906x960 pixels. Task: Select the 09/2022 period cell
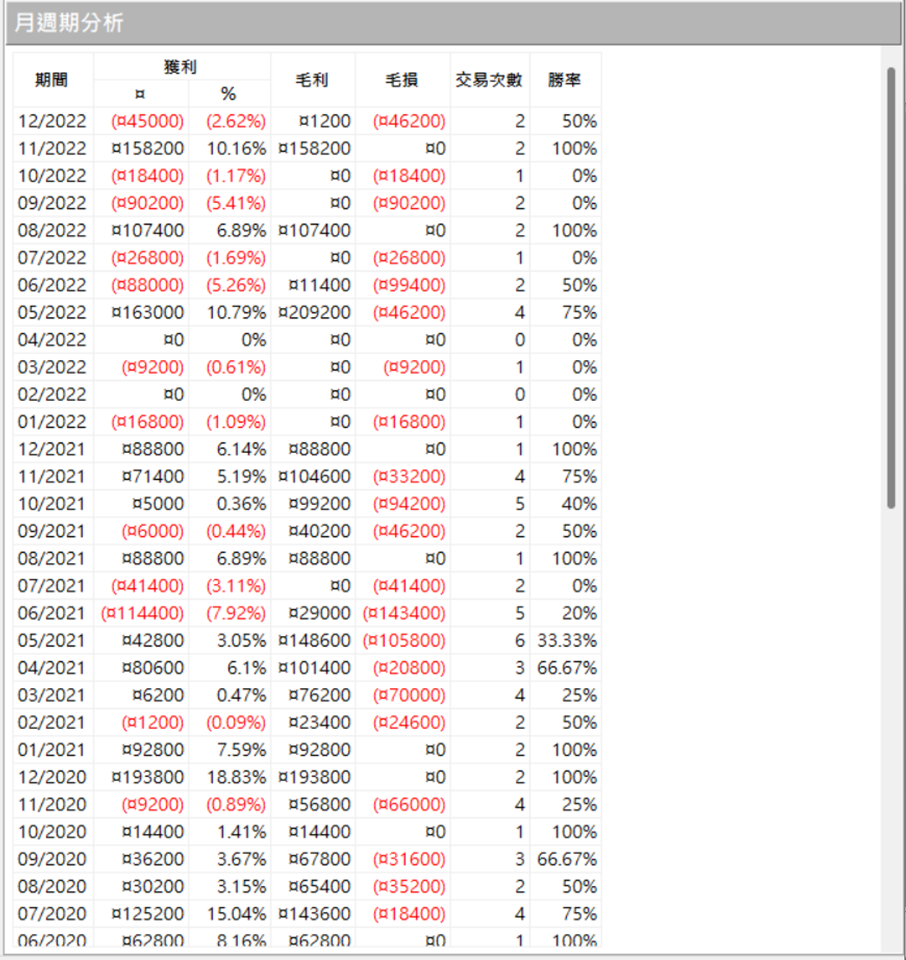click(x=53, y=203)
